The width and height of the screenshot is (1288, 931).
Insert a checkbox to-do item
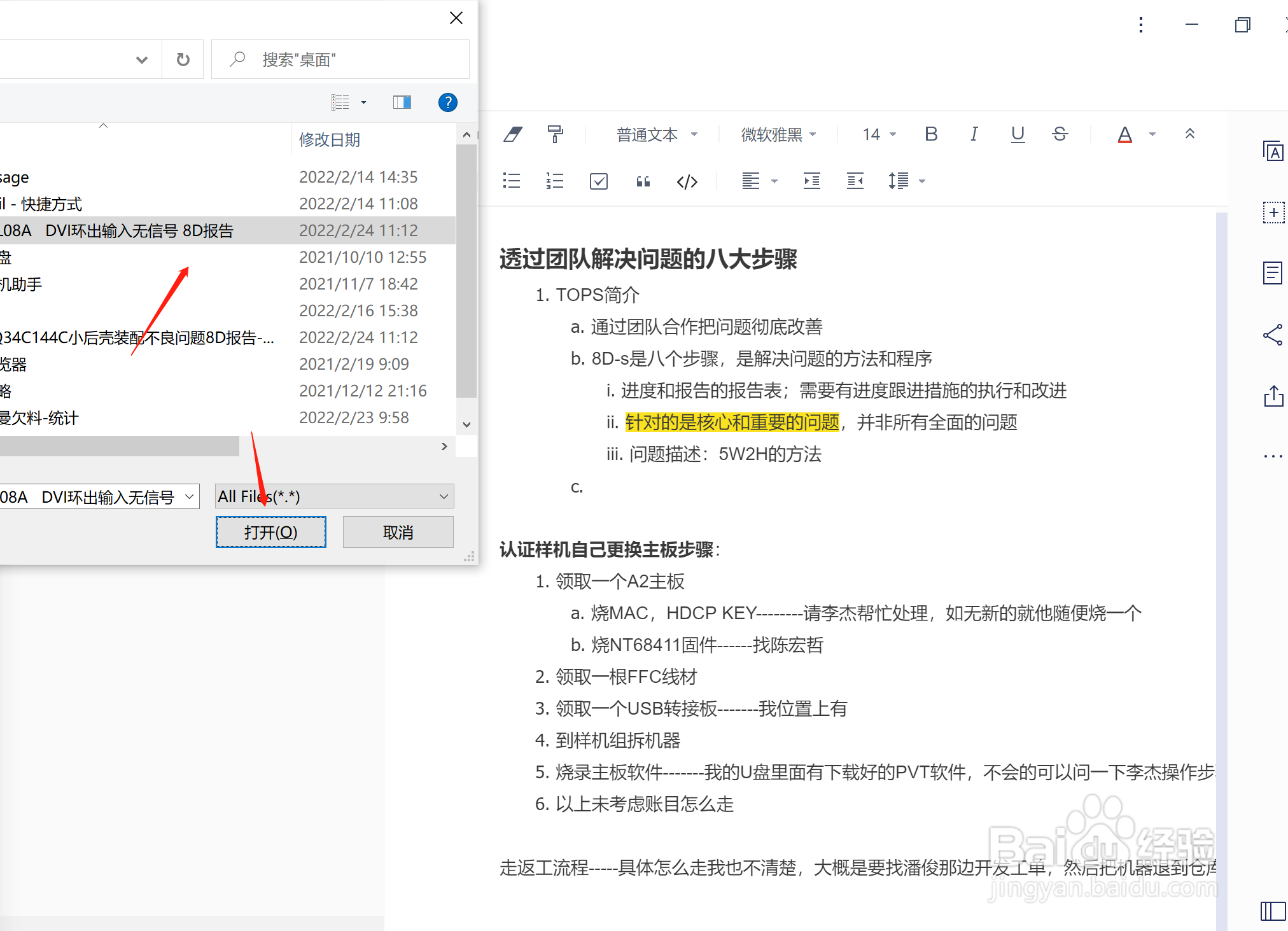599,181
